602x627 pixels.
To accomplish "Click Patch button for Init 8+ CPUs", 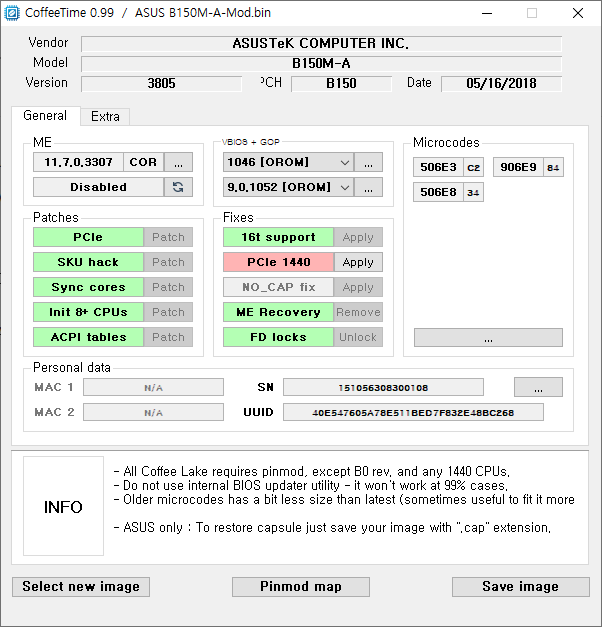I will click(168, 312).
